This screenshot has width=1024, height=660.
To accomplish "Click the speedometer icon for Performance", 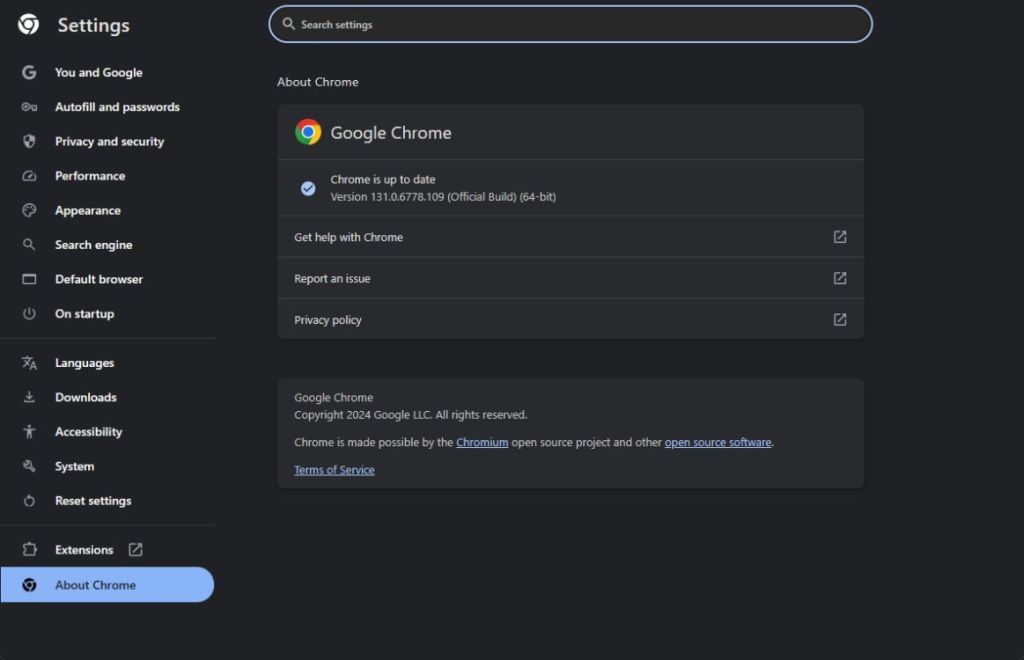I will tap(29, 176).
